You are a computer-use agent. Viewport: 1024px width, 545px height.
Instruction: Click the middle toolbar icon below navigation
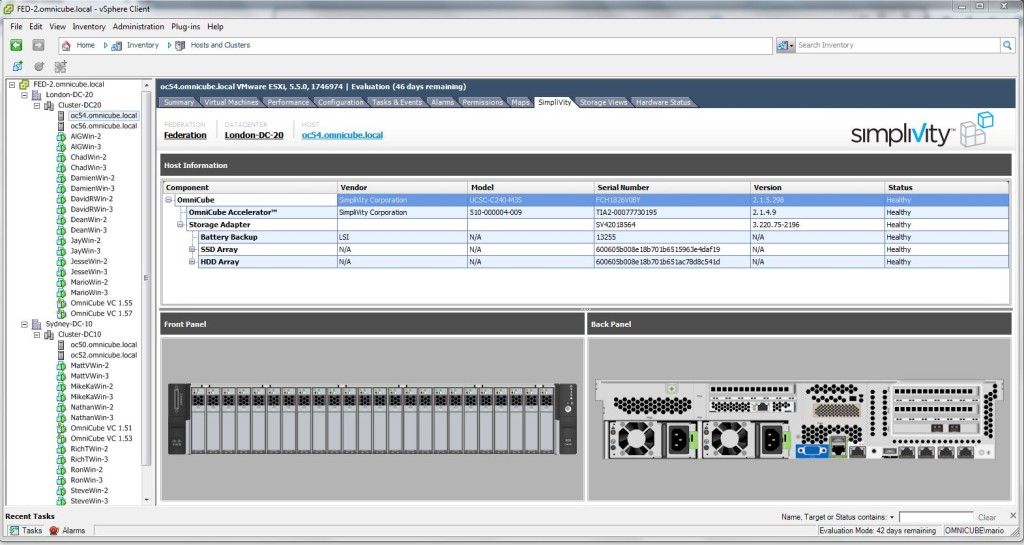pyautogui.click(x=39, y=67)
